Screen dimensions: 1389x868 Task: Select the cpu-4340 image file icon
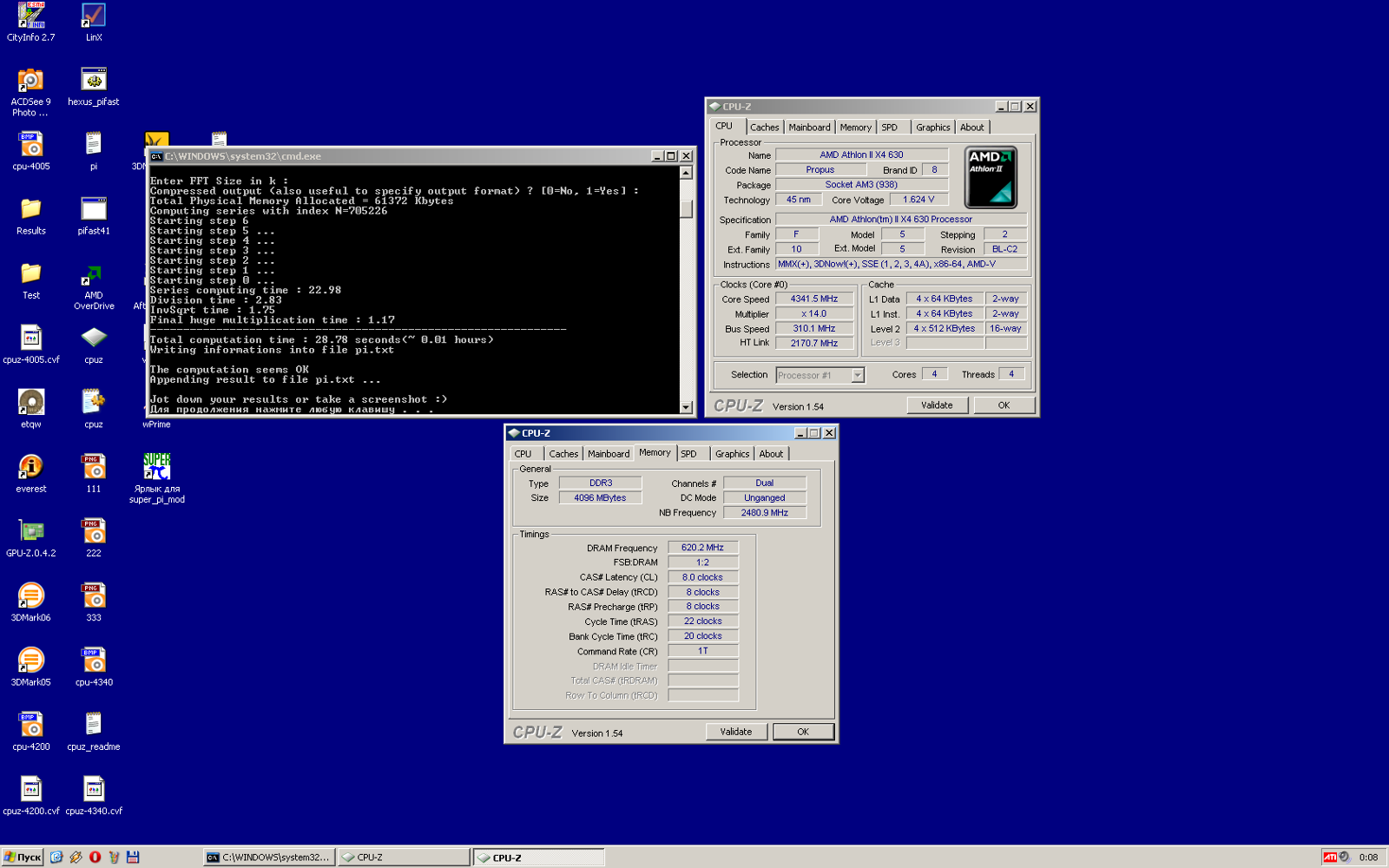click(x=94, y=667)
